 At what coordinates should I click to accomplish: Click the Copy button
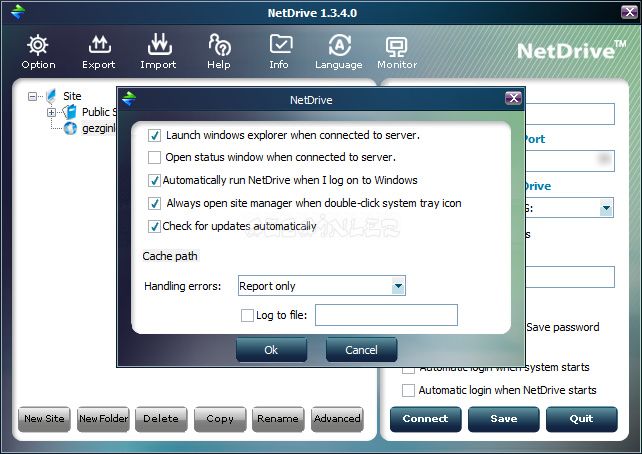pos(220,419)
